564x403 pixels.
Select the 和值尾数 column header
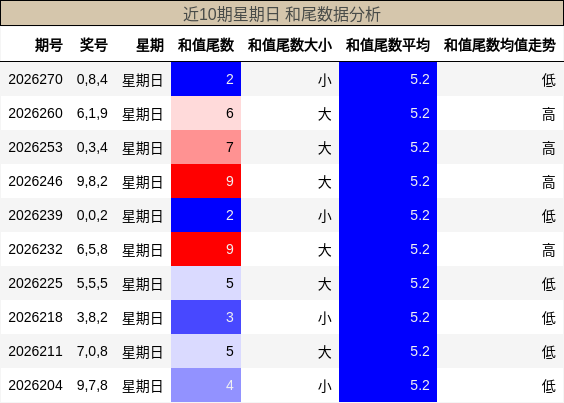coord(206,45)
